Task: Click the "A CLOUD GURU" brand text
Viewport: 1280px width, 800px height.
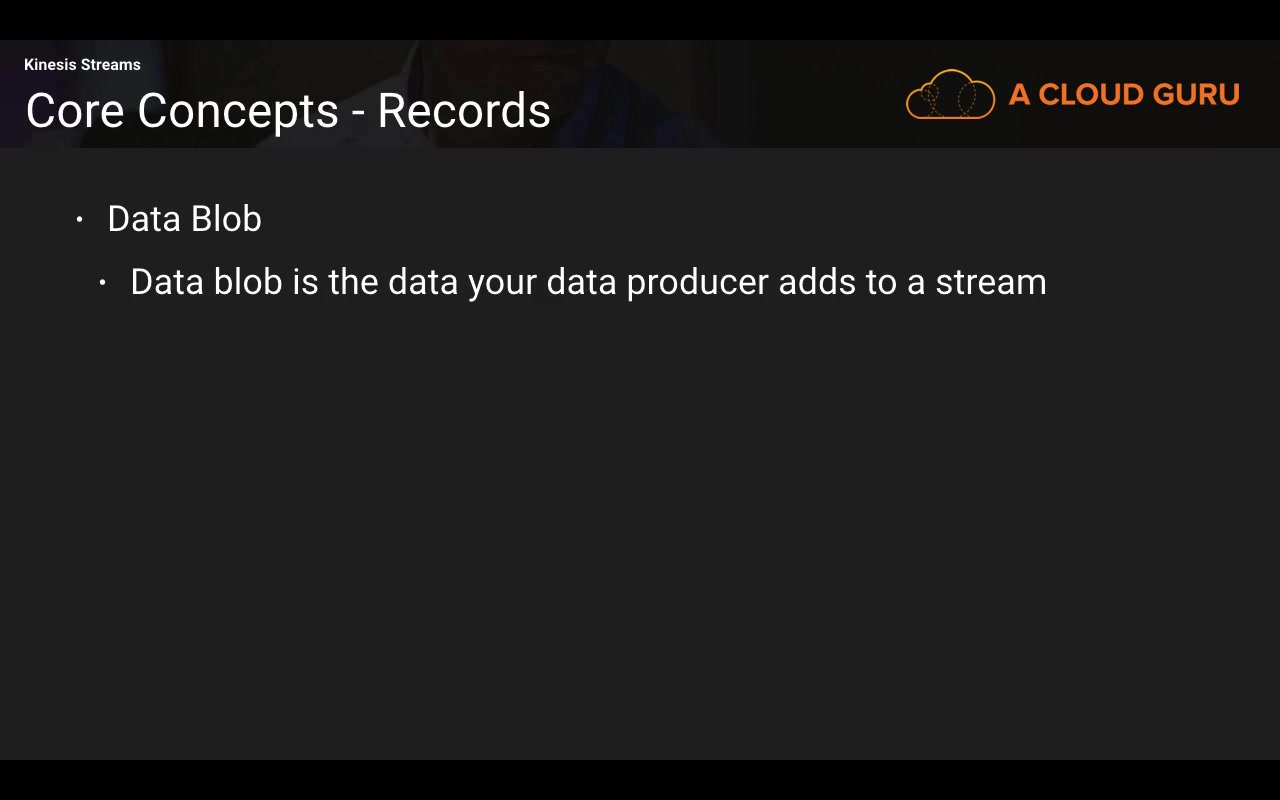Action: click(x=1124, y=95)
